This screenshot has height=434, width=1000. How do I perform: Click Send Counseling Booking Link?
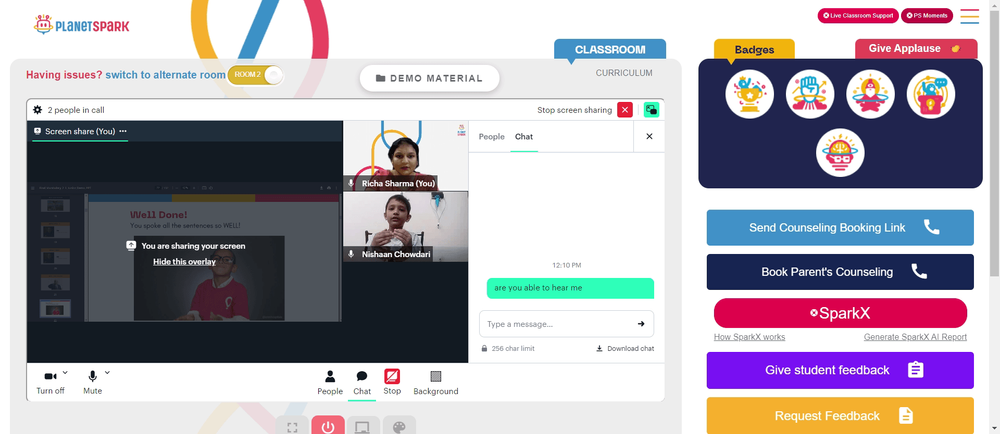point(840,228)
